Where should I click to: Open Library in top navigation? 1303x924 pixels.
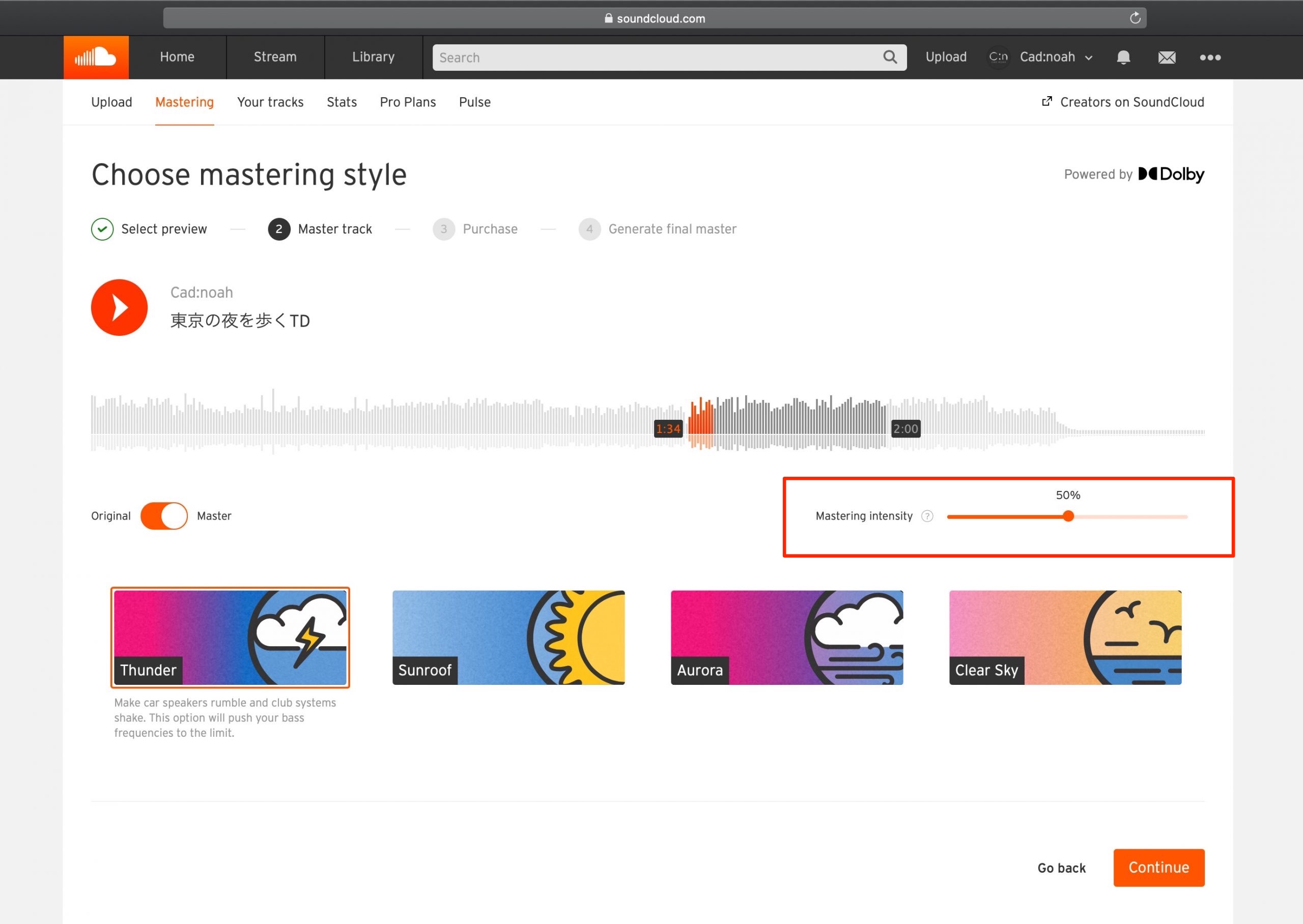tap(373, 57)
